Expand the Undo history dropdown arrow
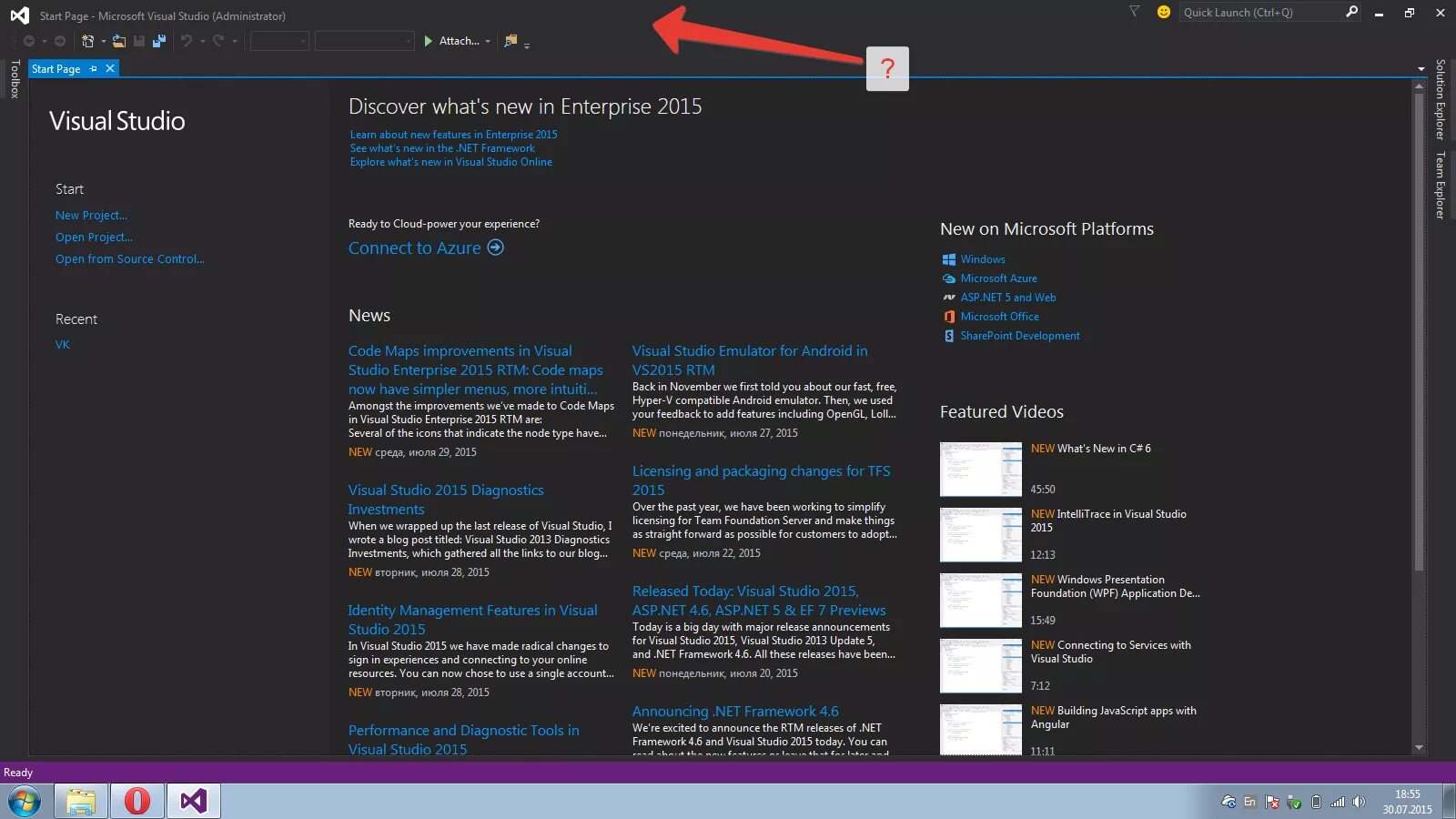The width and height of the screenshot is (1456, 819). (x=202, y=41)
